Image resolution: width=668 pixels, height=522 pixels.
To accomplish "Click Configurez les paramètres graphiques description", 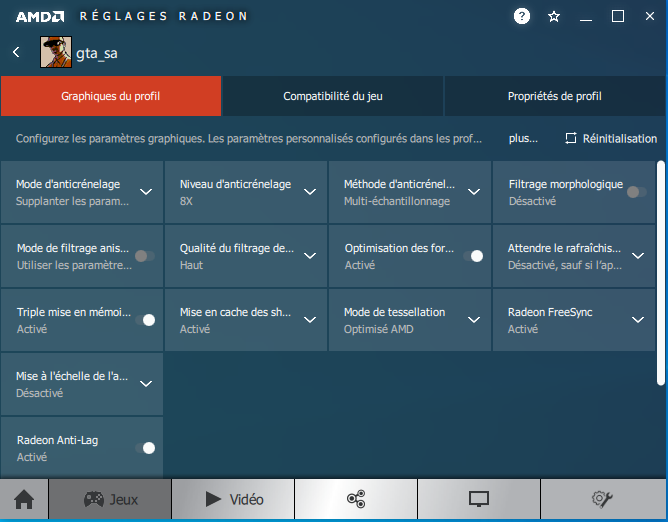I will tap(249, 138).
